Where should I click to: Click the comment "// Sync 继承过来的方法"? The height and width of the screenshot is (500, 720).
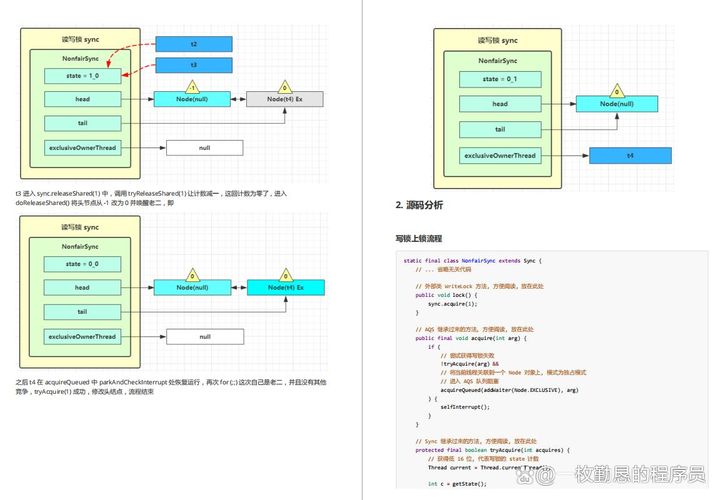click(476, 441)
